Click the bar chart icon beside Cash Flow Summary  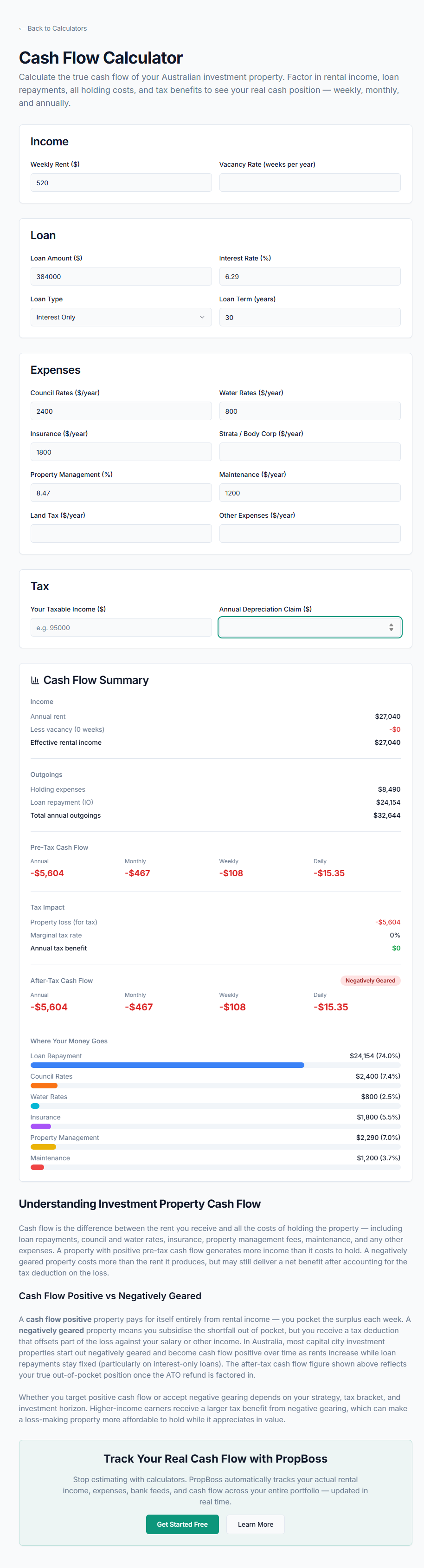tap(35, 680)
